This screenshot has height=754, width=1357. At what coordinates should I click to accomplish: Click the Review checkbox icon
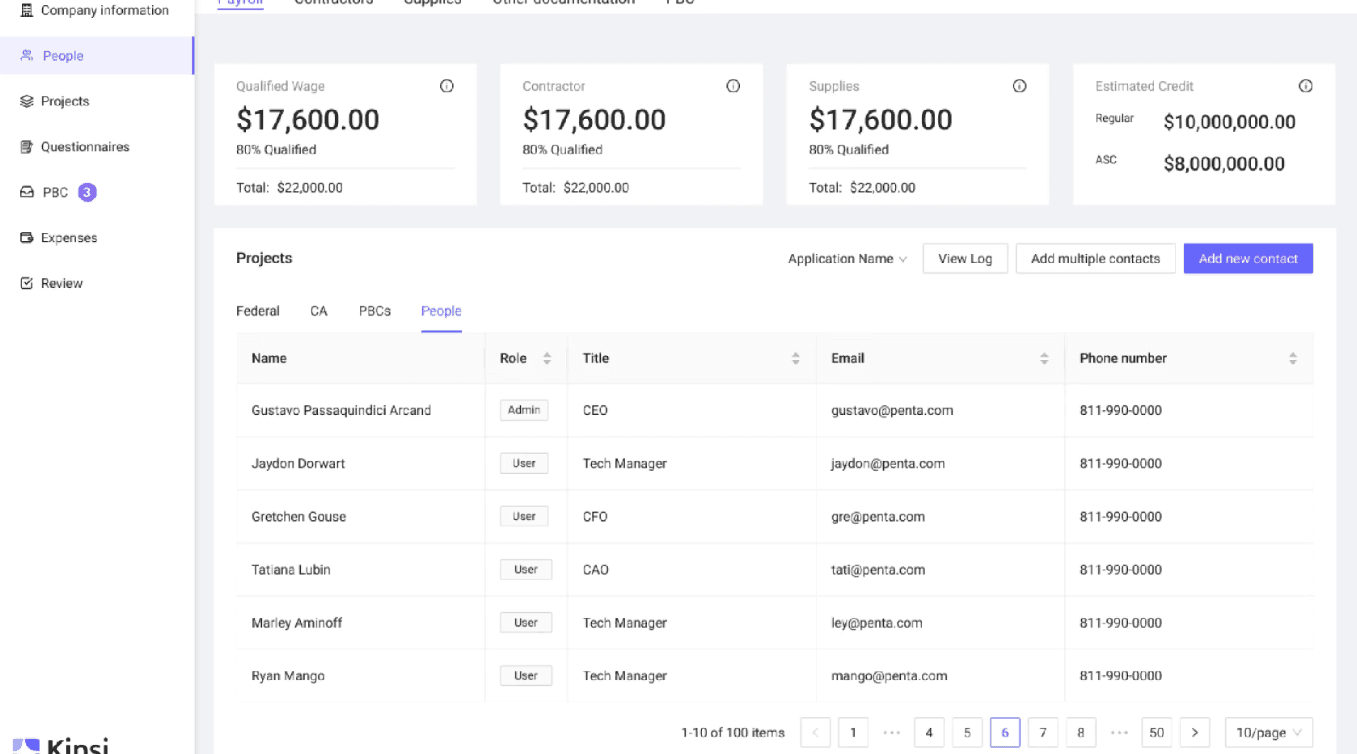pos(27,283)
